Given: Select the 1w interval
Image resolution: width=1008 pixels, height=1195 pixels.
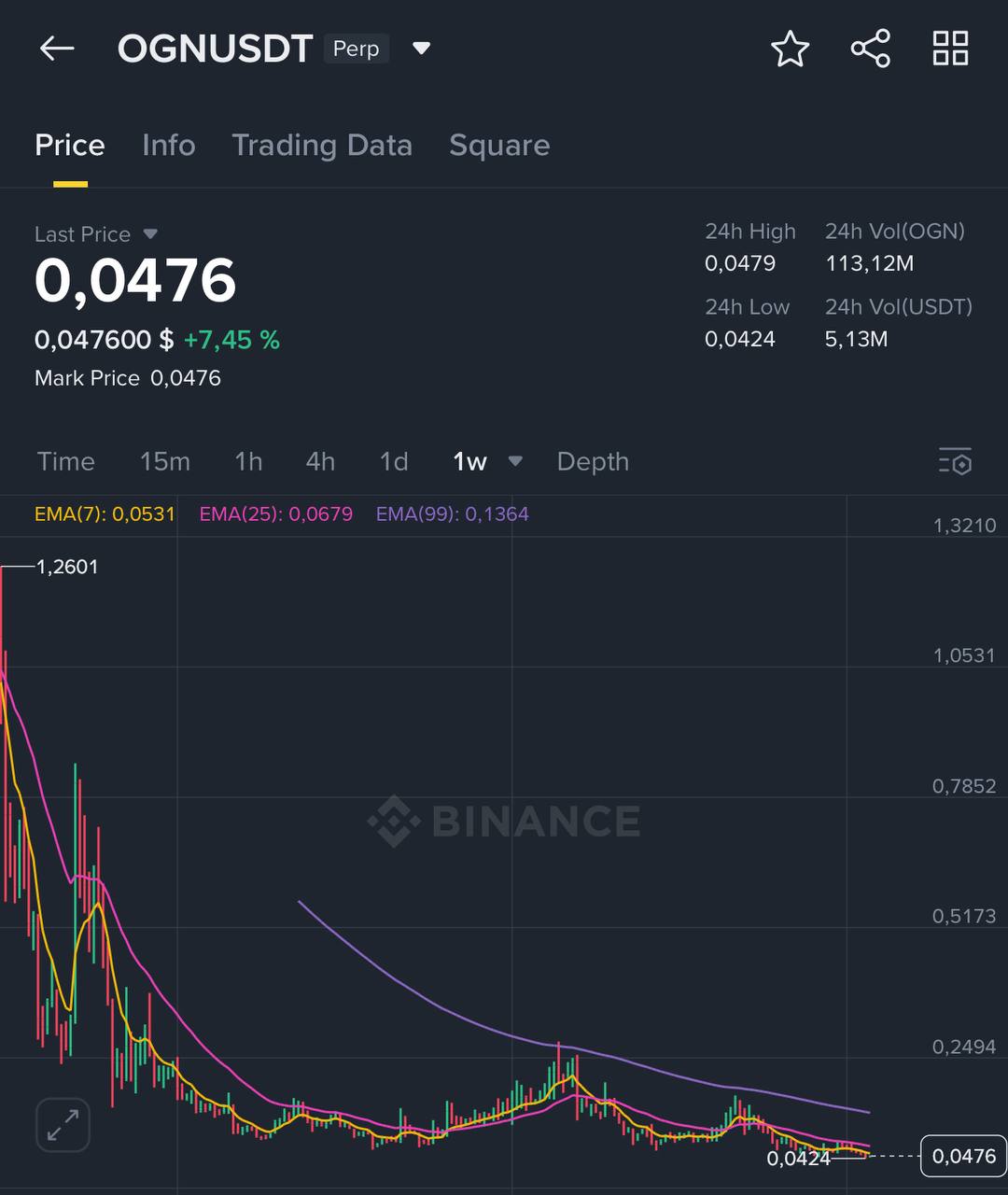Looking at the screenshot, I should (x=469, y=461).
